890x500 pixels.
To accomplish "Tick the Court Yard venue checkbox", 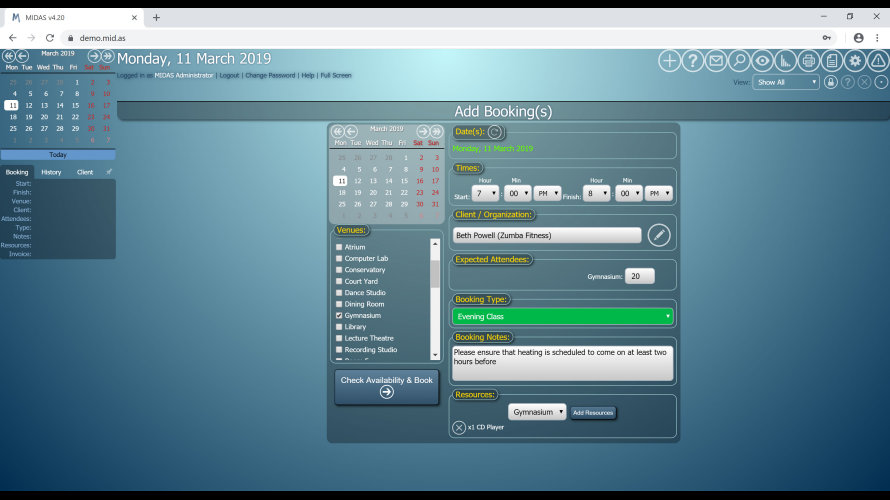I will tap(339, 281).
